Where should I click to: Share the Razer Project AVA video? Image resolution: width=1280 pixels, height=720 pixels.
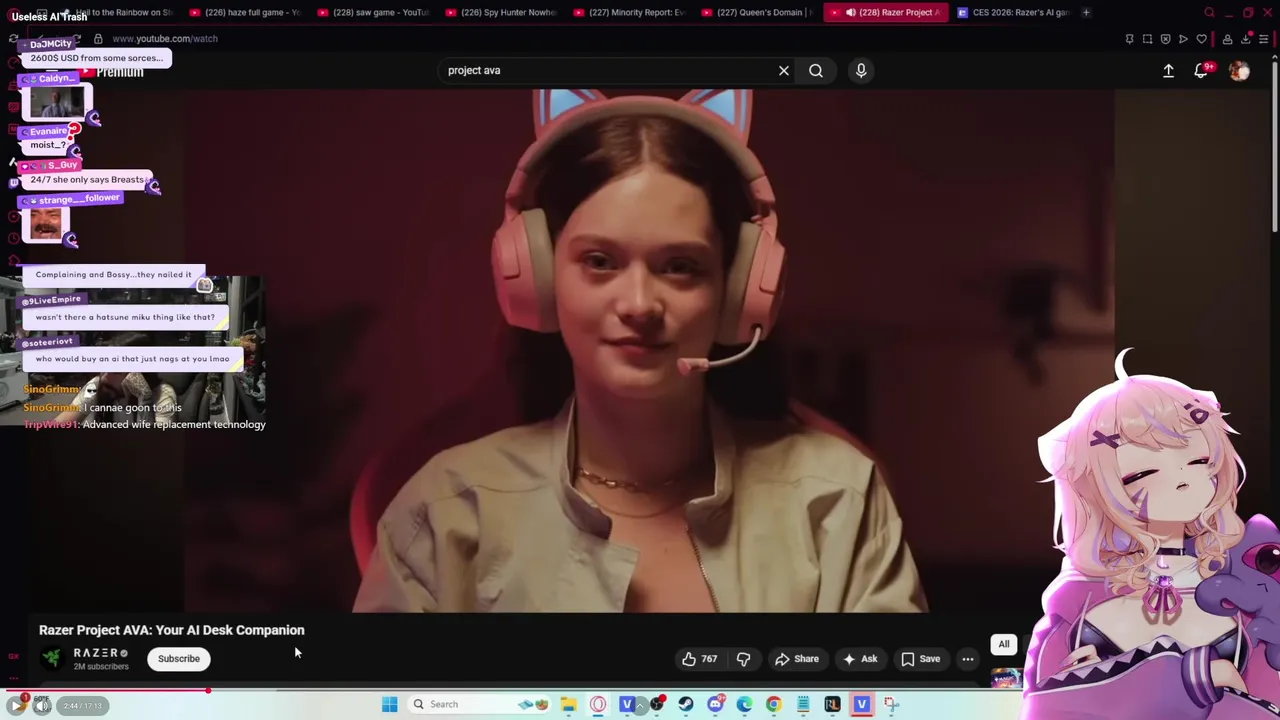(797, 659)
